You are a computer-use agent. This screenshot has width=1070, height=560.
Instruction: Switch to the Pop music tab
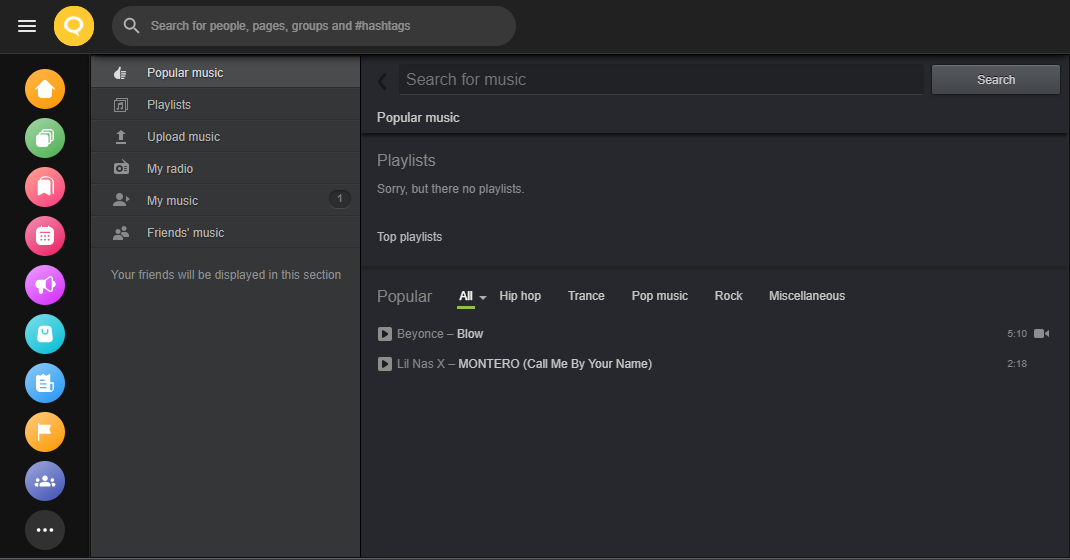point(659,295)
